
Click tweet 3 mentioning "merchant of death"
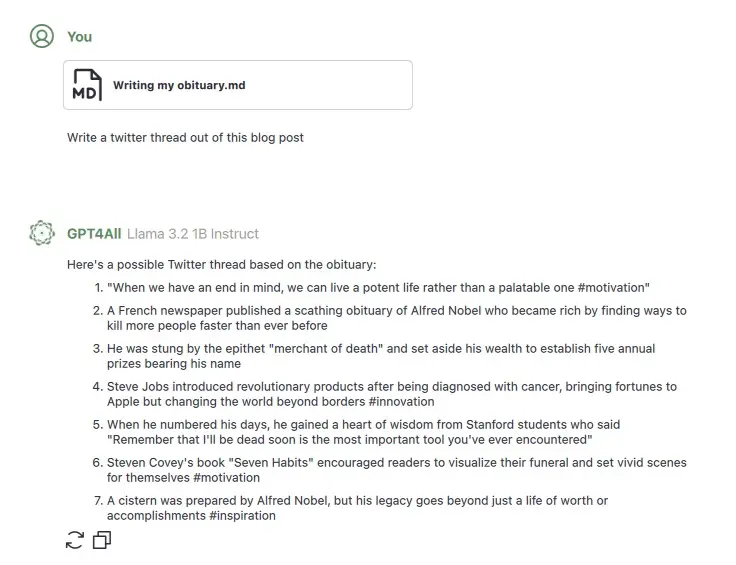[x=381, y=356]
